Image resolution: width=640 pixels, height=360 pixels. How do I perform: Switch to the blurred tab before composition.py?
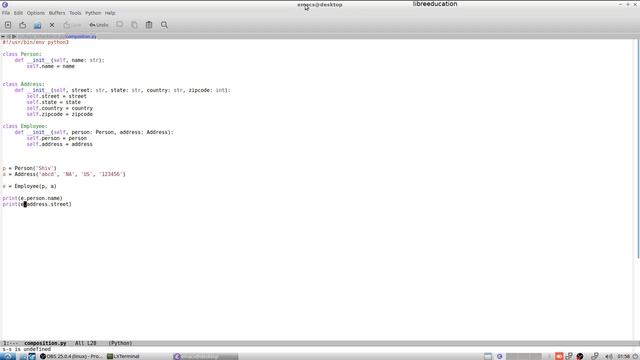[41, 36]
